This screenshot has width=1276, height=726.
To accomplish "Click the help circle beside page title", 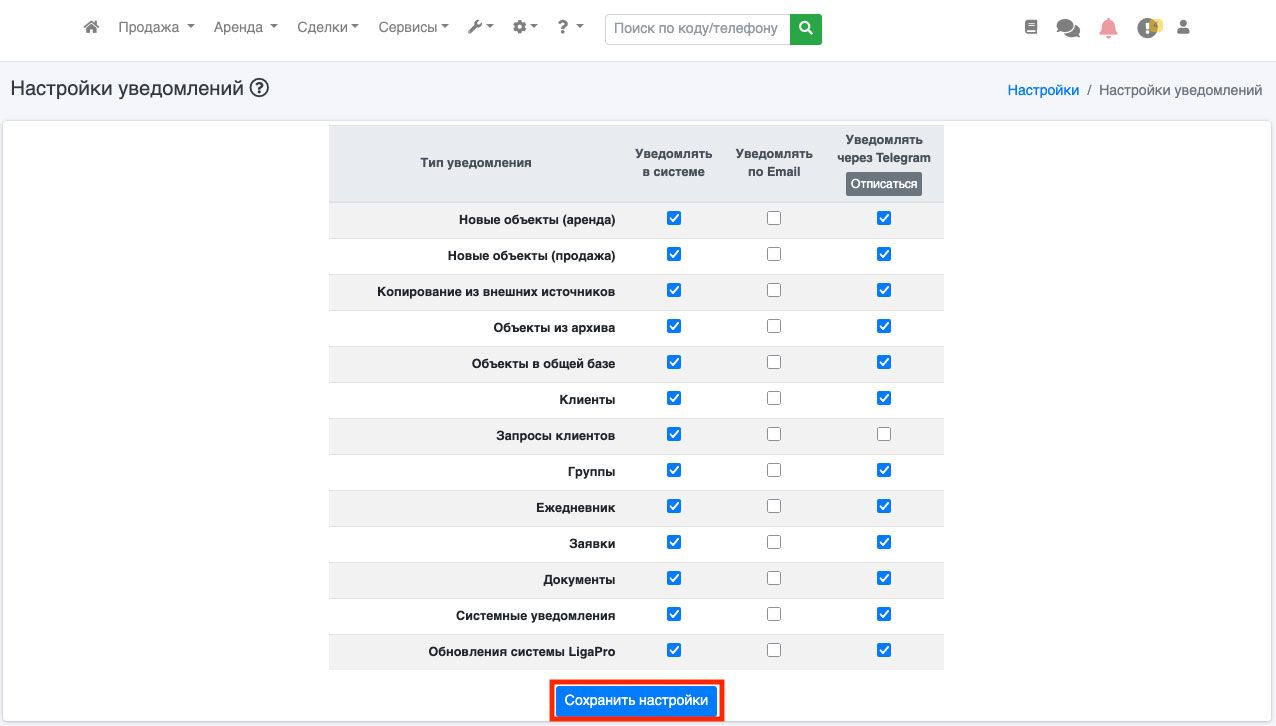I will [260, 88].
